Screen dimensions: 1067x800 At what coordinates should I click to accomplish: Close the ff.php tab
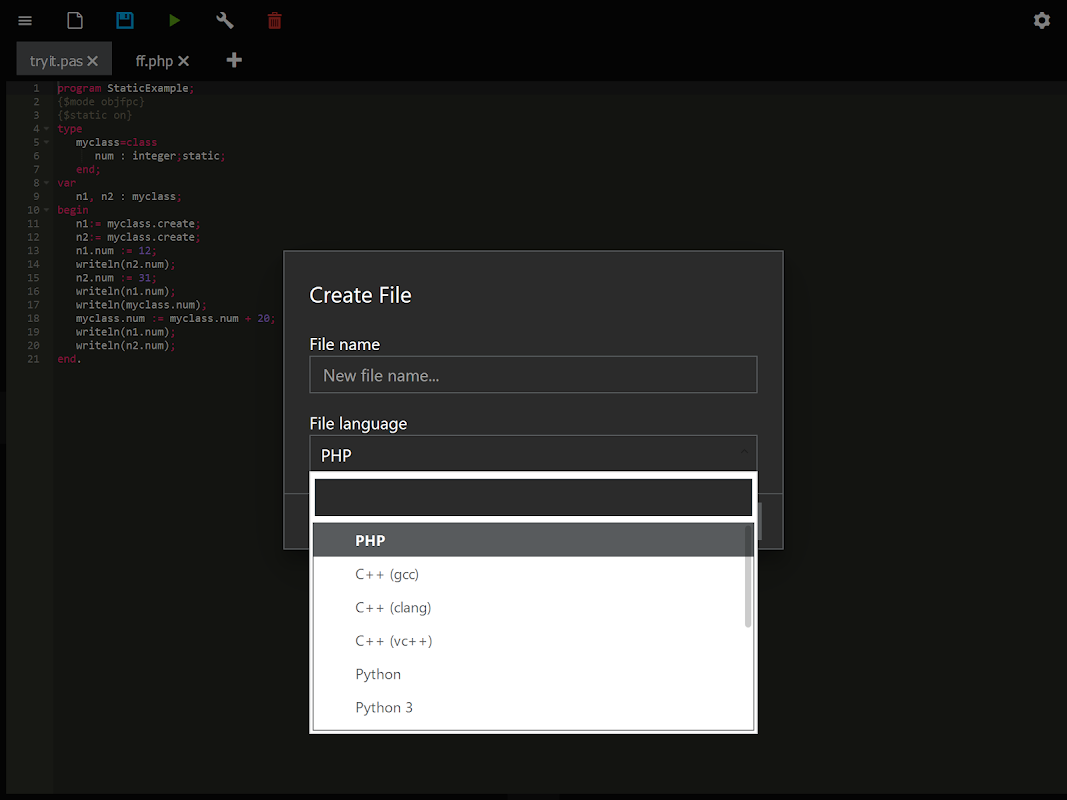(x=183, y=61)
